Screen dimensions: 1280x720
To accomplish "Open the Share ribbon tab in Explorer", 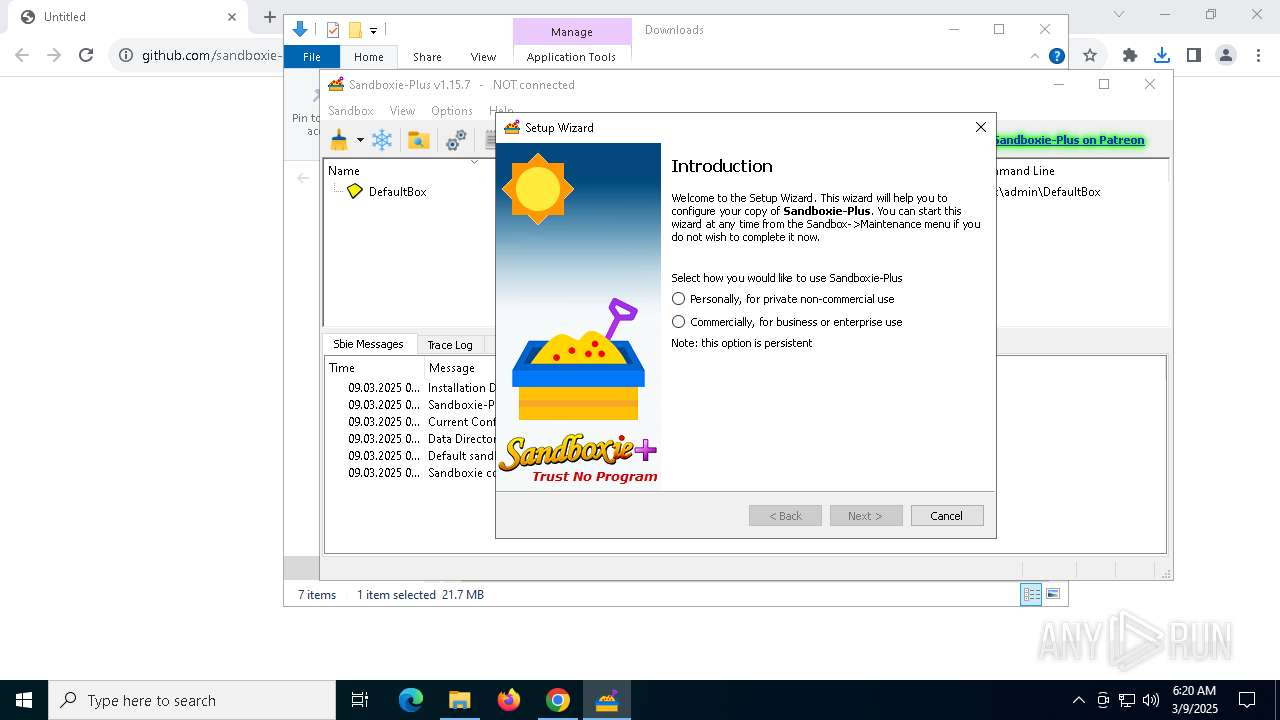I will pyautogui.click(x=427, y=57).
